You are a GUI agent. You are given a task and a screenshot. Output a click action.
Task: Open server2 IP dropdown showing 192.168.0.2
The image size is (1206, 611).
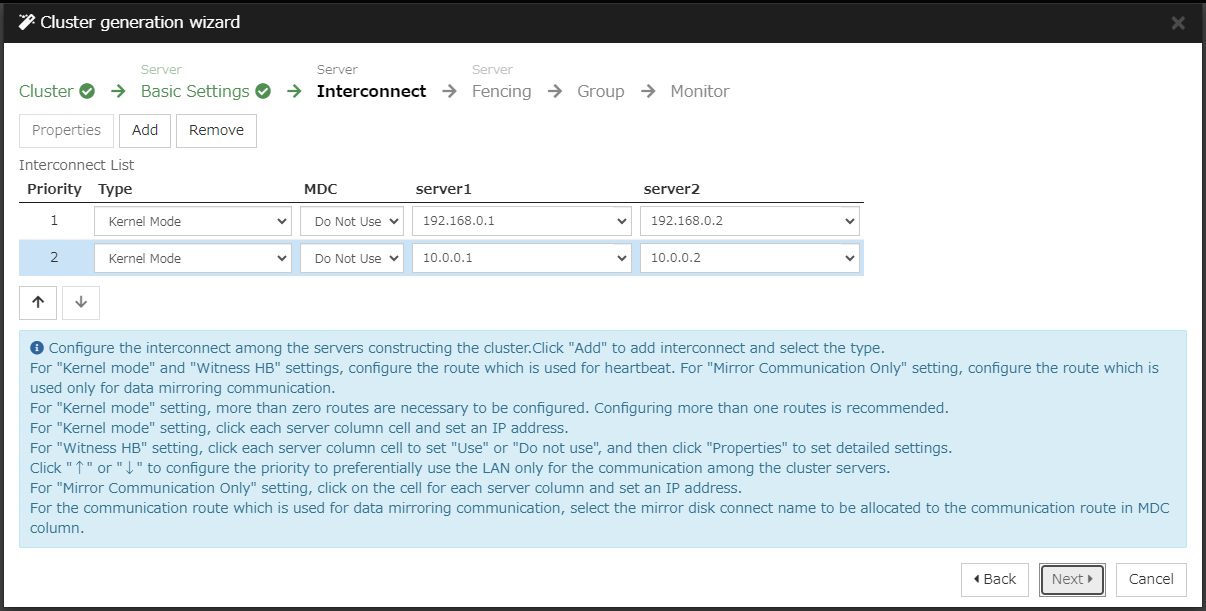pyautogui.click(x=749, y=221)
